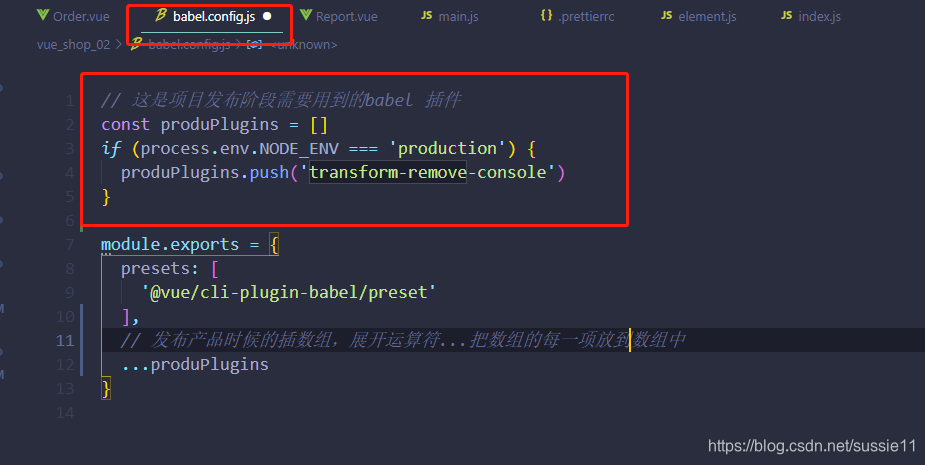Click 'produPlugins.push' call on line 4
Image resolution: width=925 pixels, height=465 pixels.
pyautogui.click(x=205, y=173)
